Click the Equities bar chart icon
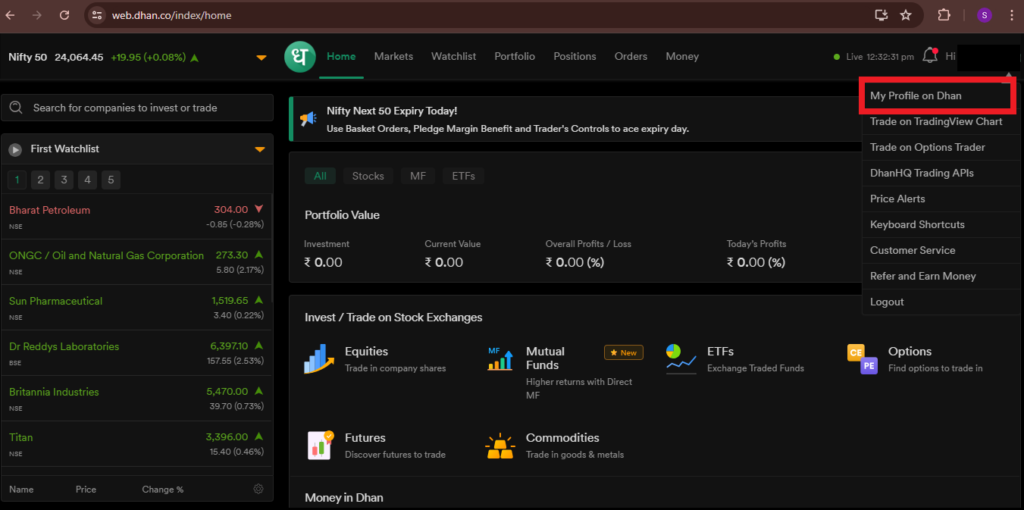Screen dimensions: 1024x510 tap(319, 359)
